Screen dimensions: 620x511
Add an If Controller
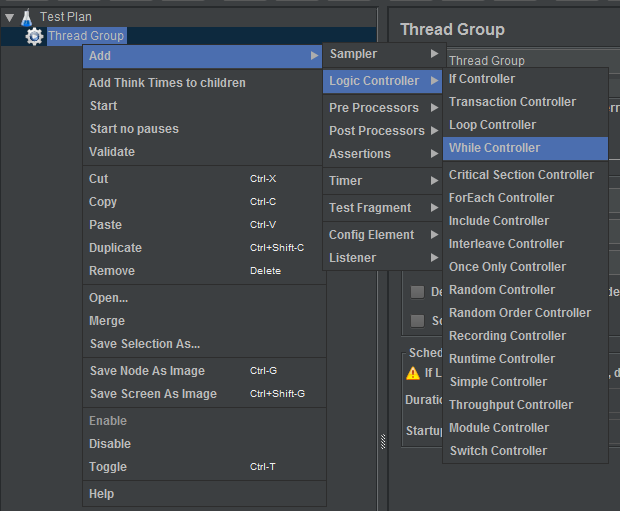tap(525, 79)
